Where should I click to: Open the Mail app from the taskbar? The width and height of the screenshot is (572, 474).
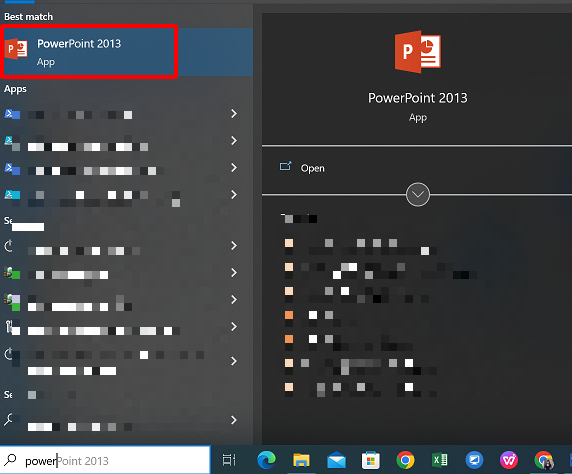[336, 460]
